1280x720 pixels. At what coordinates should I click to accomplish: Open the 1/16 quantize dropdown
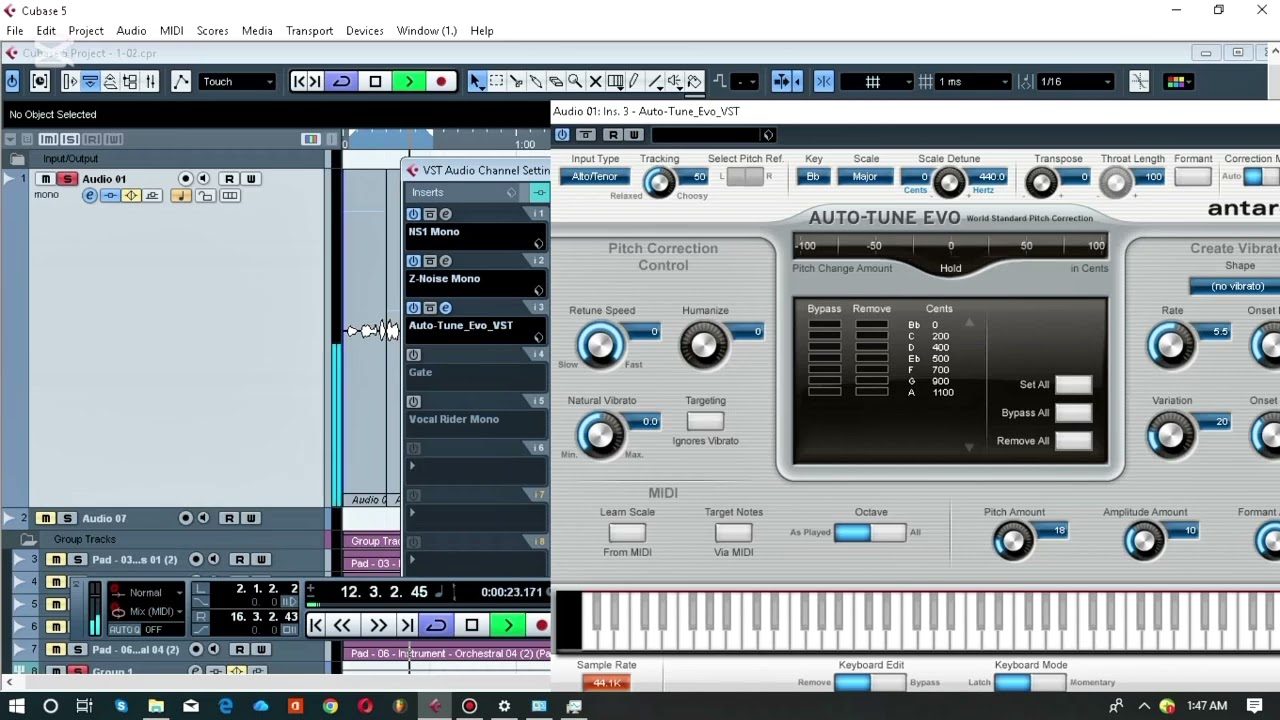[x=1076, y=82]
